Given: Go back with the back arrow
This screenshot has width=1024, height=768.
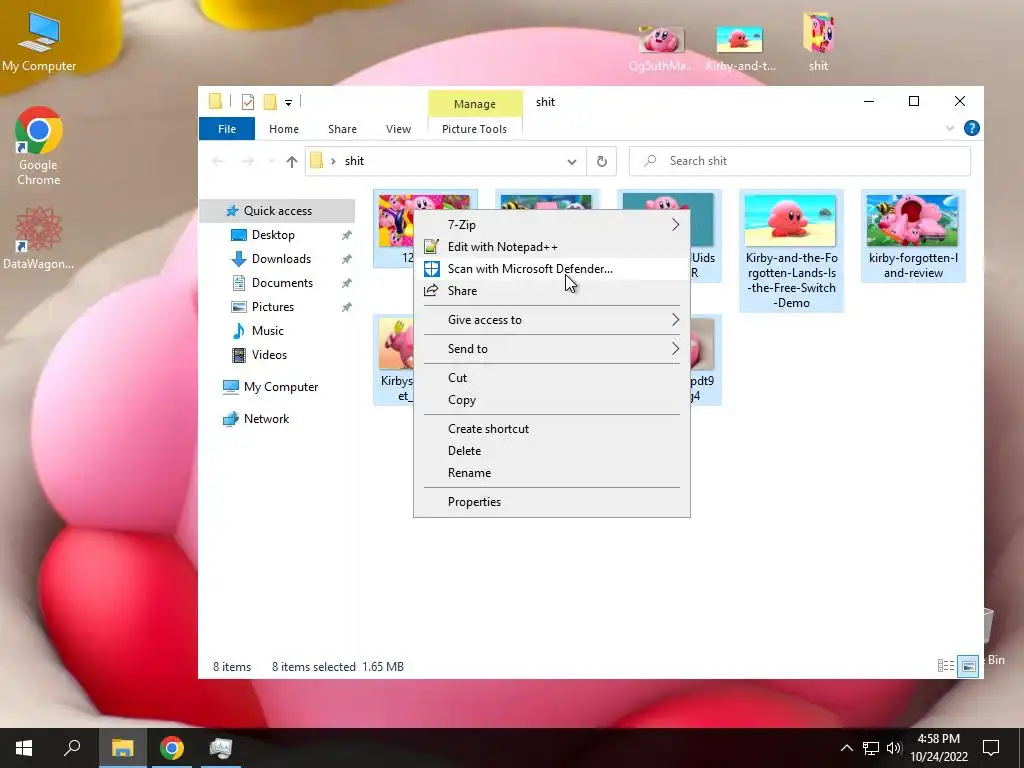Looking at the screenshot, I should (218, 161).
